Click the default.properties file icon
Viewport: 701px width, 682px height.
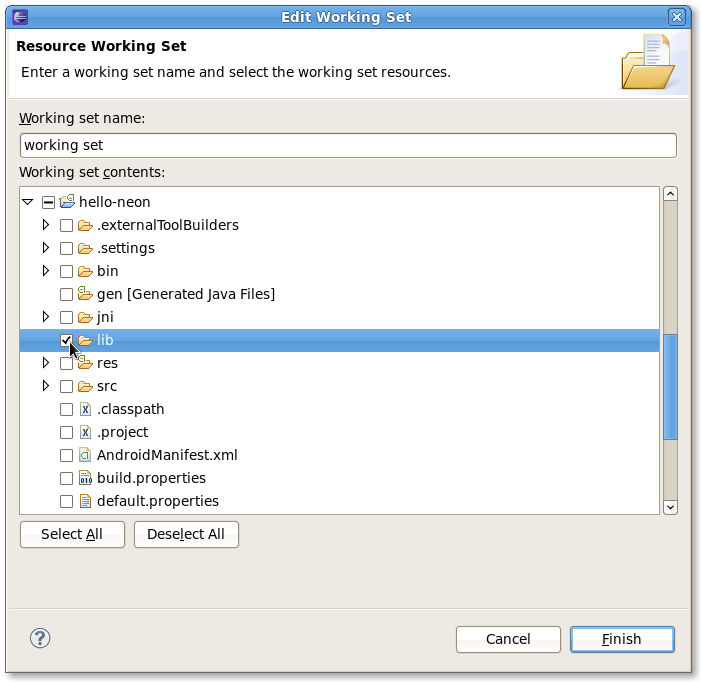coord(85,501)
